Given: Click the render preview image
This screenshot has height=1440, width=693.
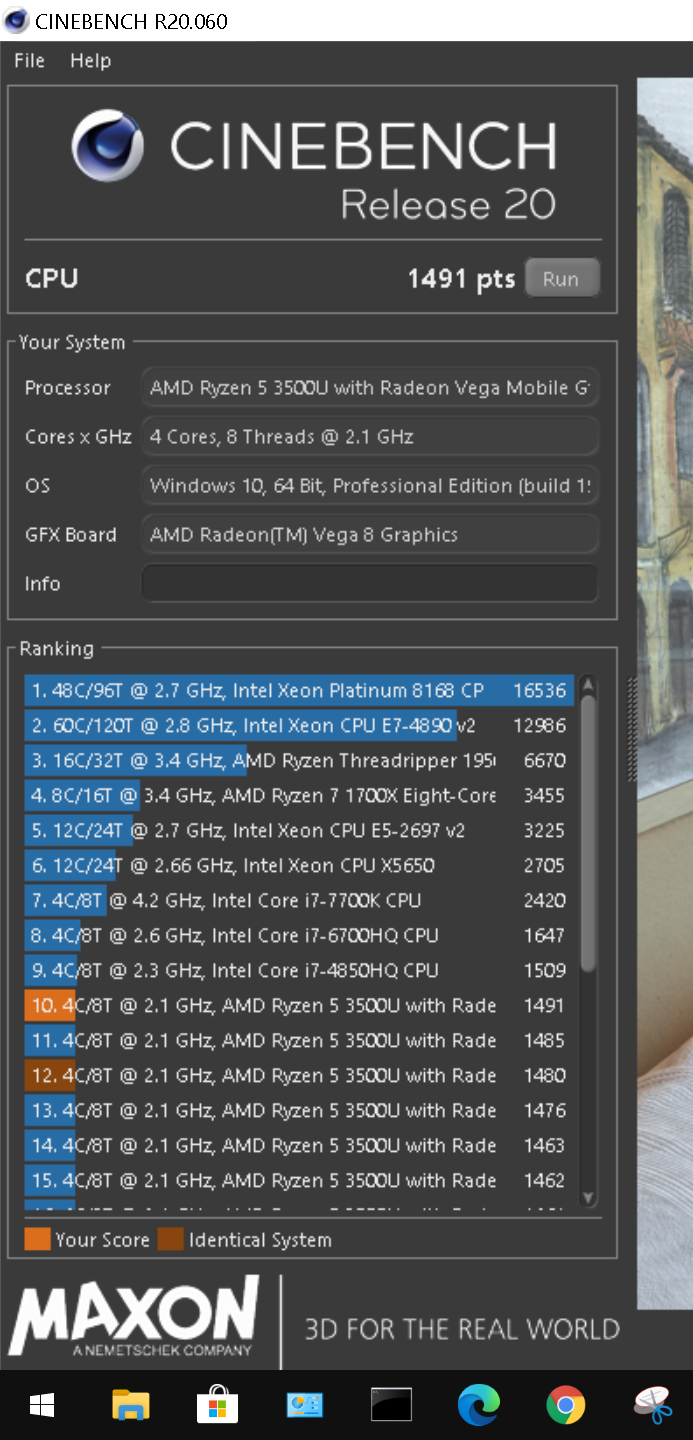Looking at the screenshot, I should tap(665, 693).
